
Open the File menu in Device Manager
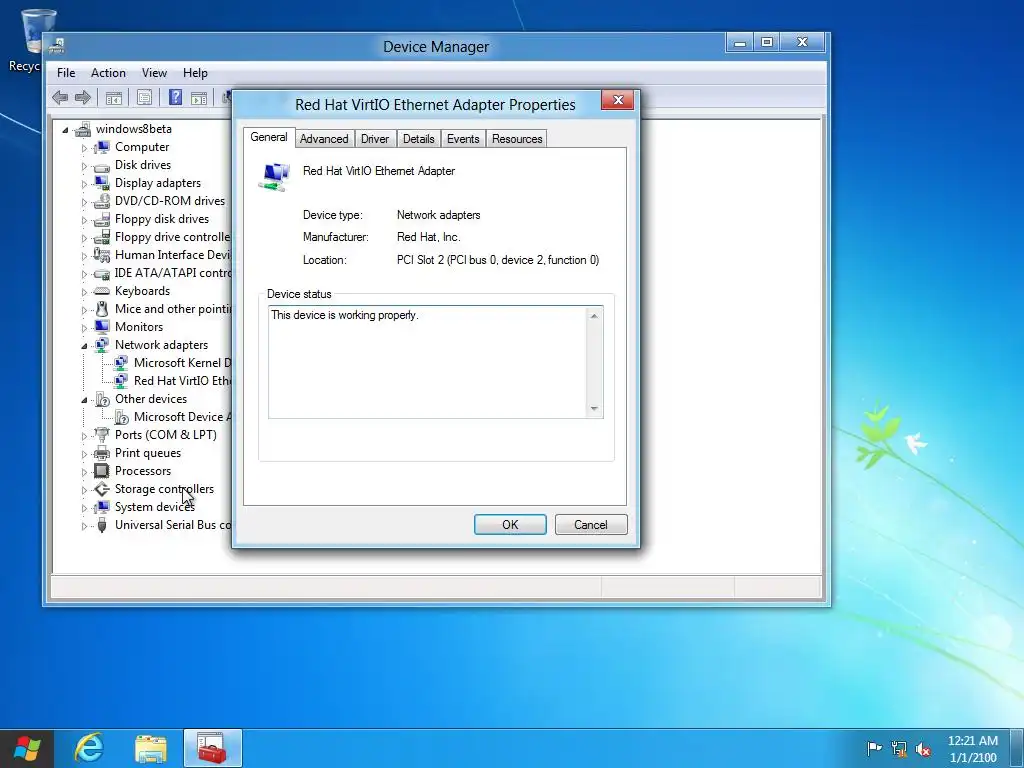pos(66,73)
